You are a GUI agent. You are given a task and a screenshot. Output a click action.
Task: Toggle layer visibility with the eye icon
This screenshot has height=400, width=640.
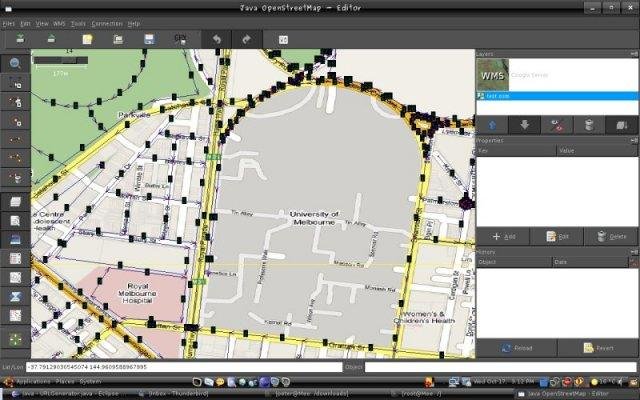pyautogui.click(x=557, y=125)
